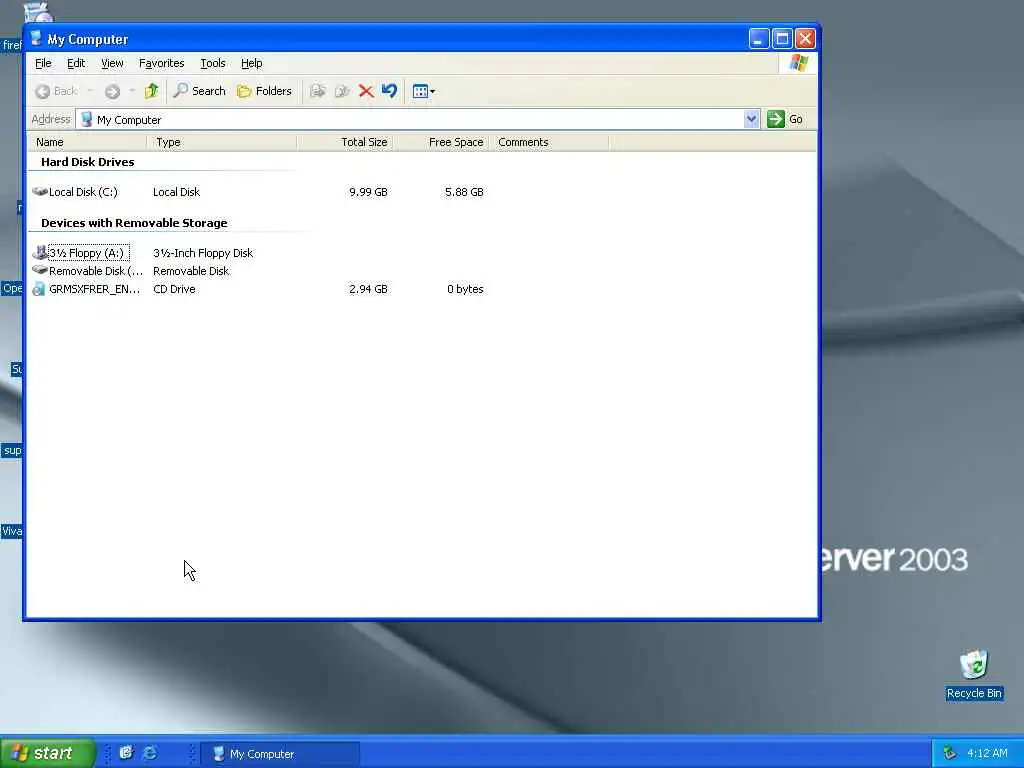Click the 9.99 GB total size value

368,192
